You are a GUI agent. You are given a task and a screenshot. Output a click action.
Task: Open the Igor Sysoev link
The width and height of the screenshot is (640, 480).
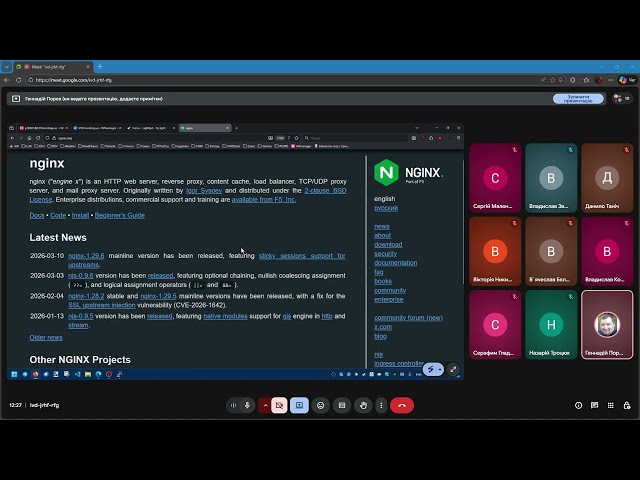204,191
